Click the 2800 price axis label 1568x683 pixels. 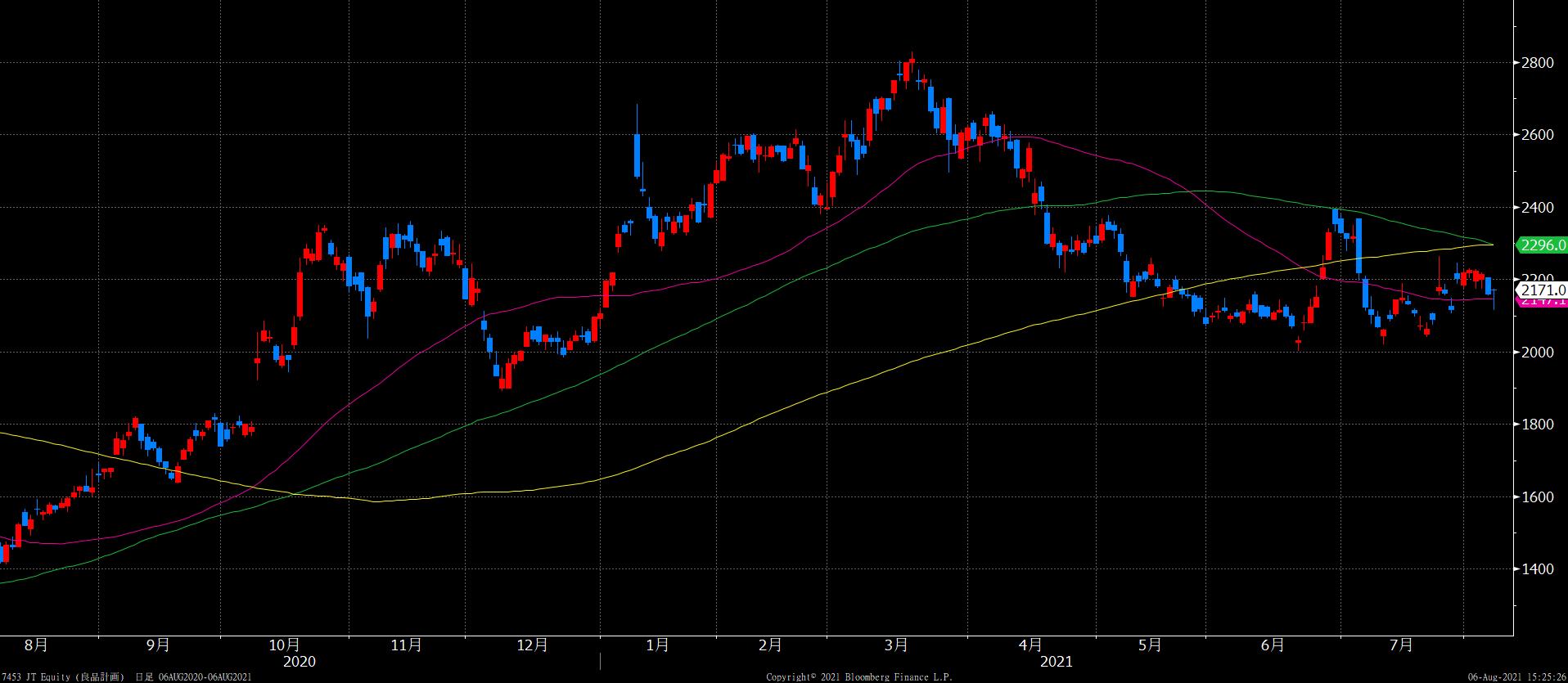(1537, 63)
